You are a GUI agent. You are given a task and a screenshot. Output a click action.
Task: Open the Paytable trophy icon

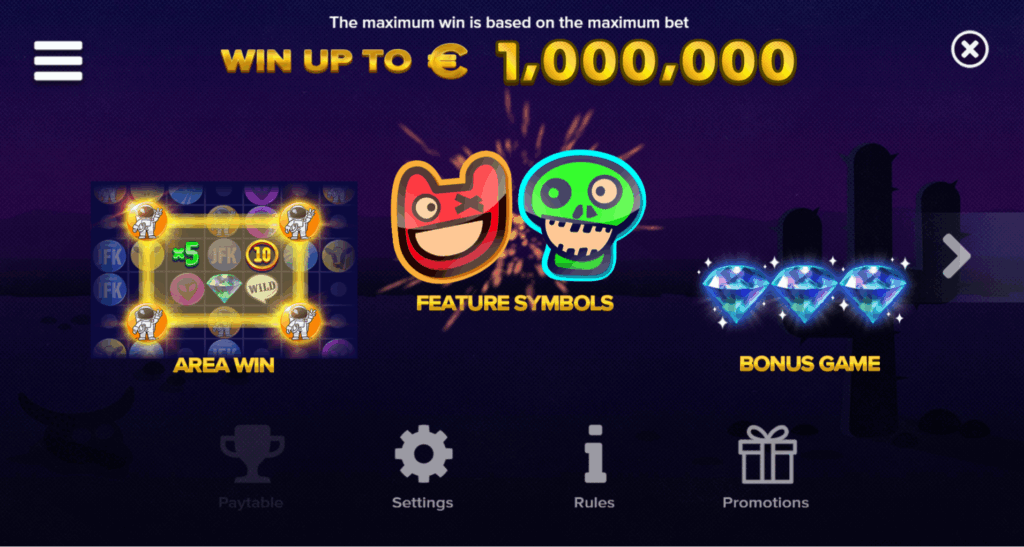coord(251,454)
